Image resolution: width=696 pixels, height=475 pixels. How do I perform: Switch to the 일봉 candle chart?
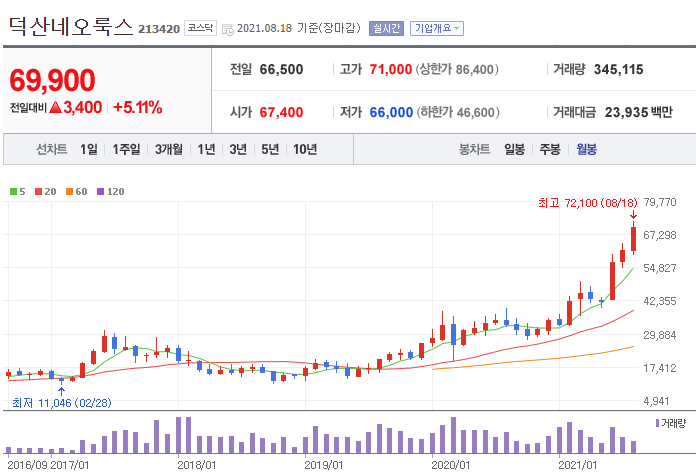(x=514, y=150)
